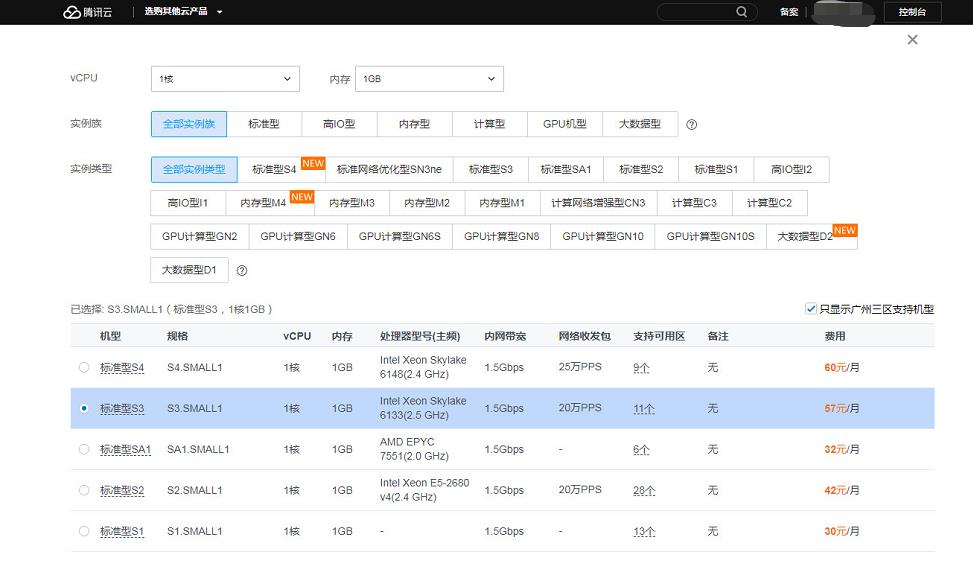Open the vCPU 1核 dropdown
The image size is (973, 572).
pyautogui.click(x=224, y=79)
